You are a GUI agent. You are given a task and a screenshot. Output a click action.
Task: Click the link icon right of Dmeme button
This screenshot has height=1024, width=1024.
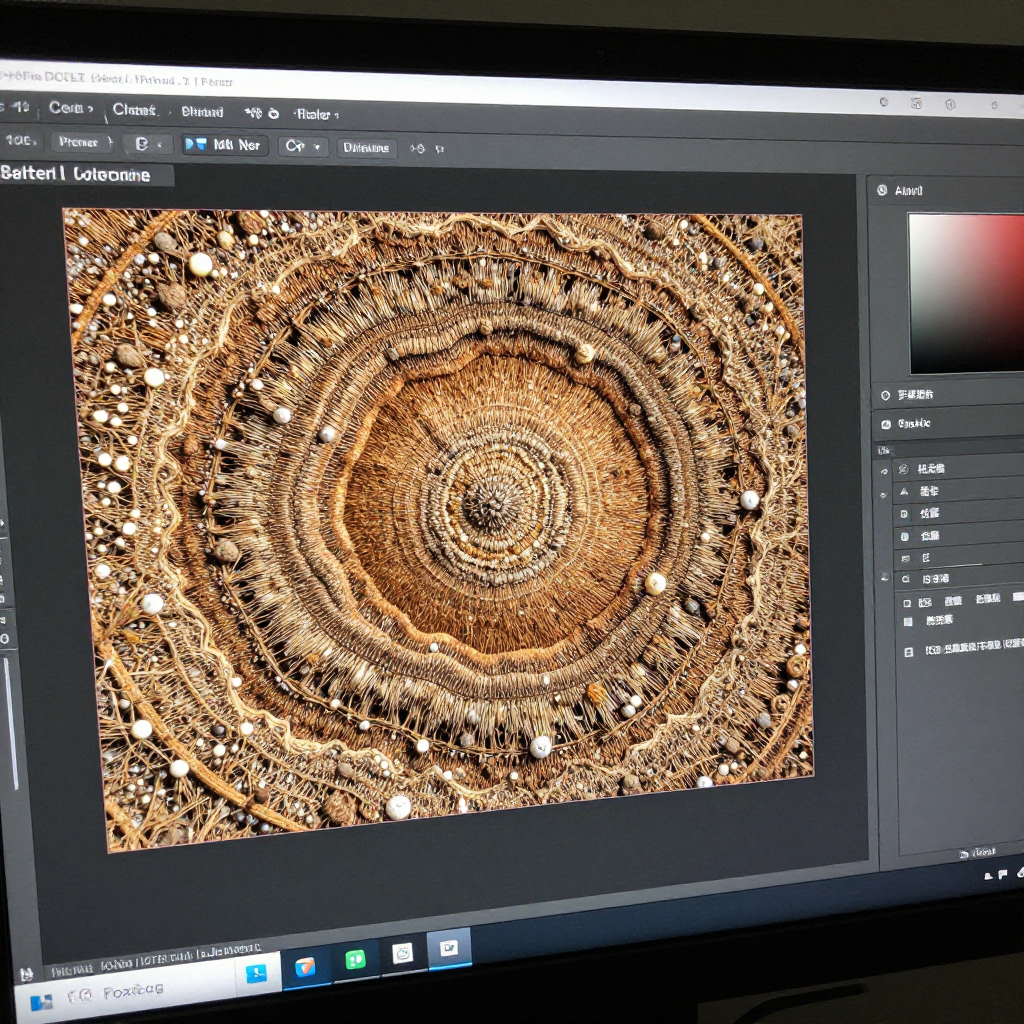pyautogui.click(x=417, y=149)
